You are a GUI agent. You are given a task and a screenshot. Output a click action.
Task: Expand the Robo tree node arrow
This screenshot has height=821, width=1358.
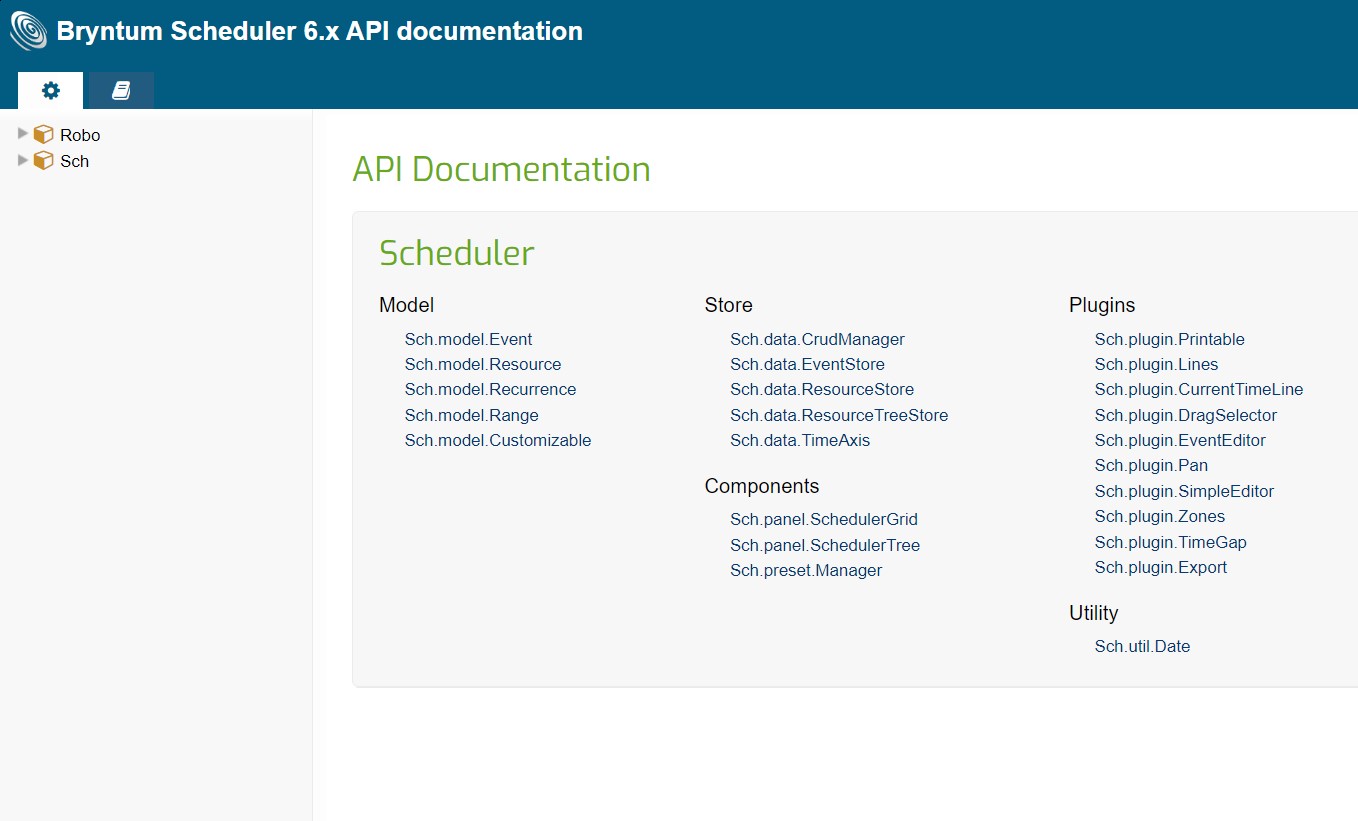[x=23, y=133]
